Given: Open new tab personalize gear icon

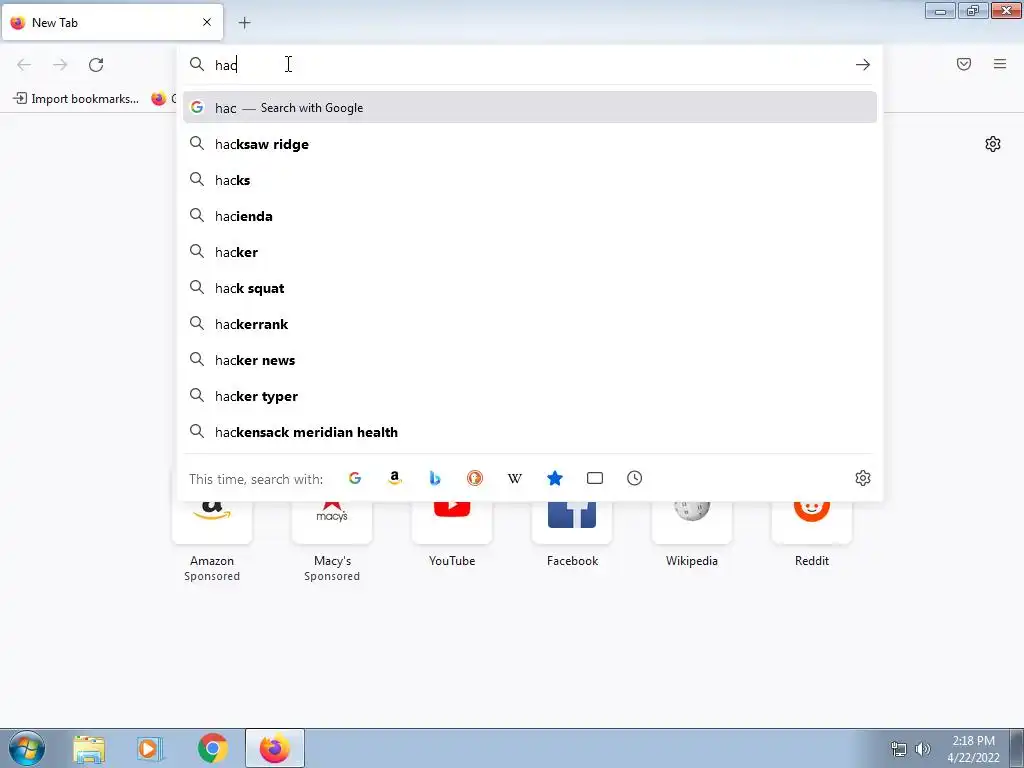Looking at the screenshot, I should pyautogui.click(x=993, y=144).
